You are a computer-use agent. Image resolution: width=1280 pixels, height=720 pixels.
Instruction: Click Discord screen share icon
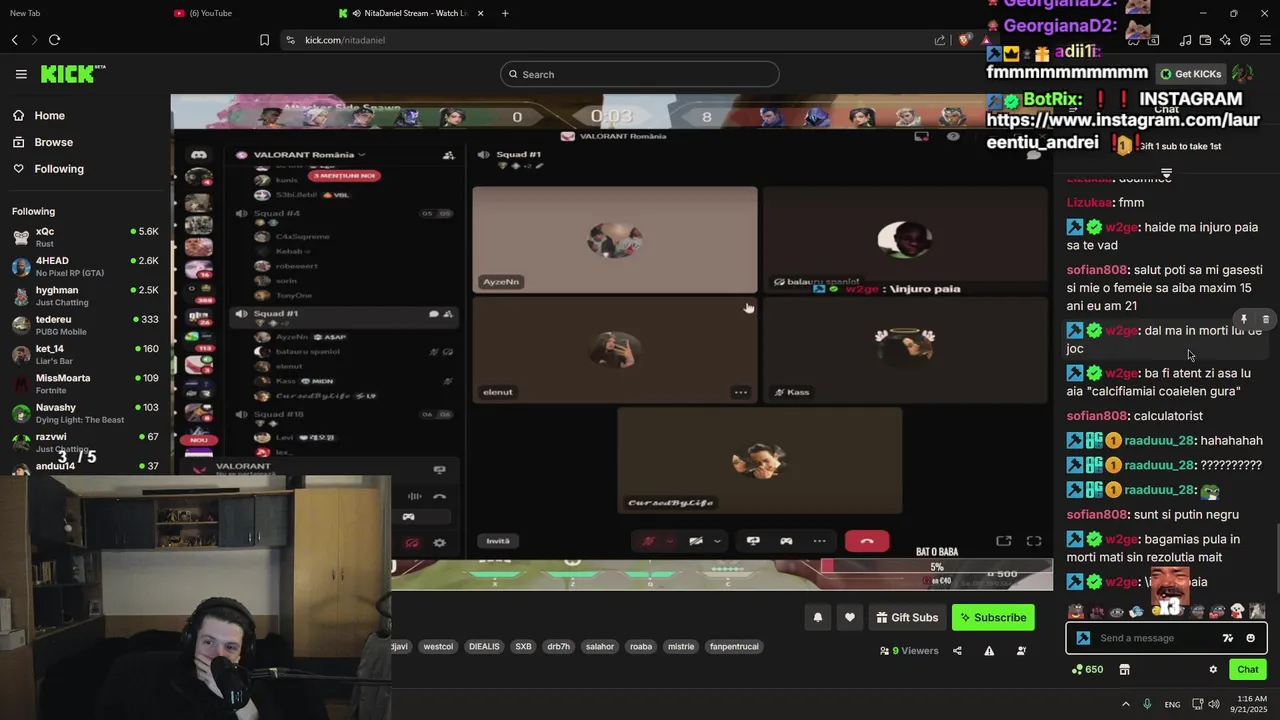pos(753,541)
